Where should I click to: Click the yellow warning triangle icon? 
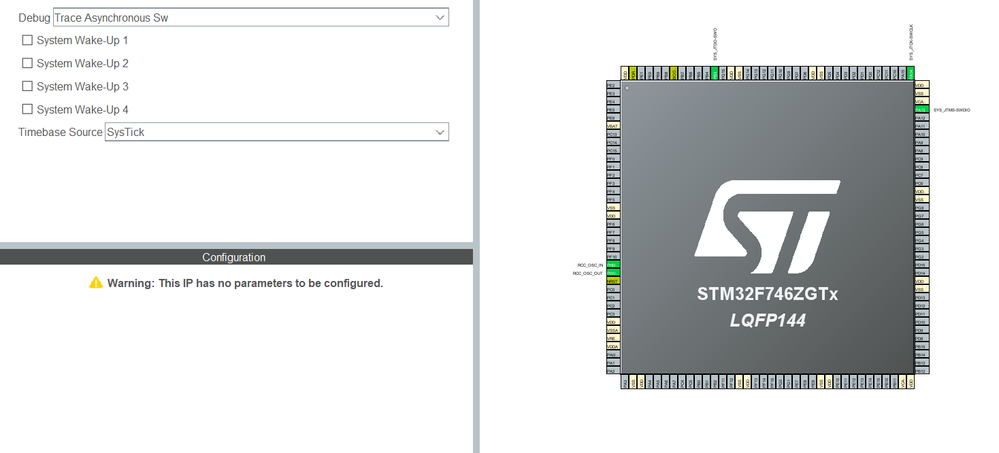pos(96,282)
